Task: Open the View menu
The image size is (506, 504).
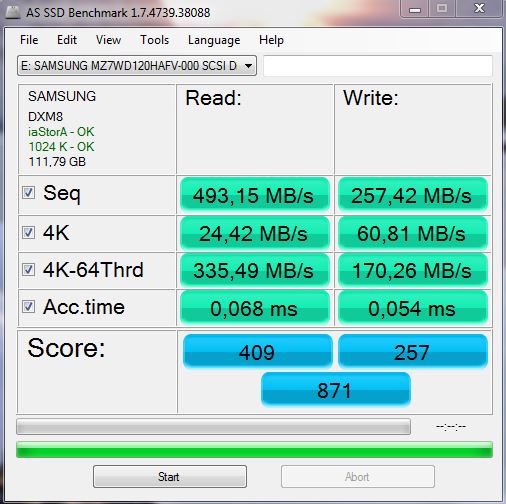Action: 108,40
